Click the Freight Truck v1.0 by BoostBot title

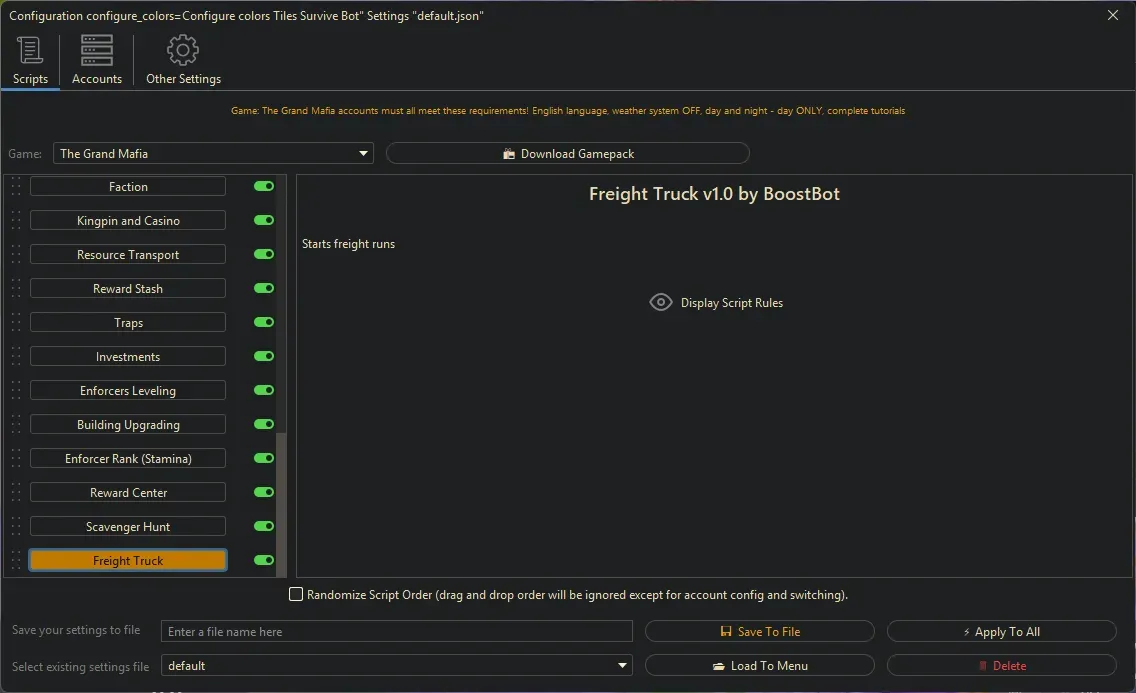point(714,194)
